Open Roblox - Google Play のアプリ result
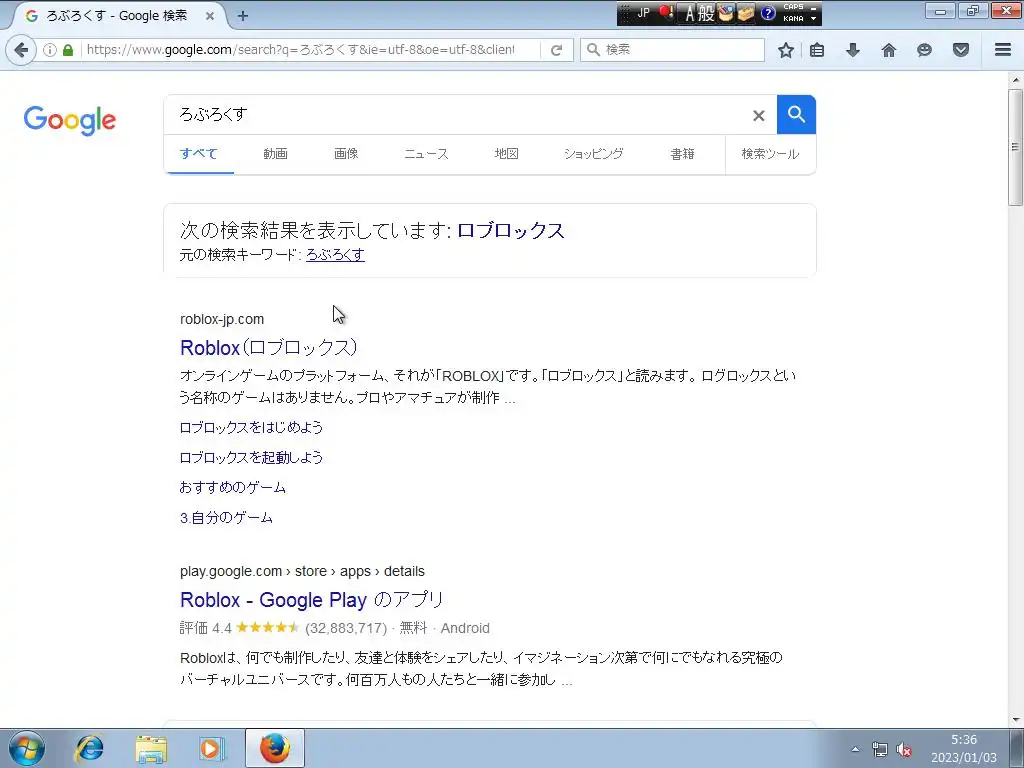The width and height of the screenshot is (1024, 768). [x=312, y=600]
